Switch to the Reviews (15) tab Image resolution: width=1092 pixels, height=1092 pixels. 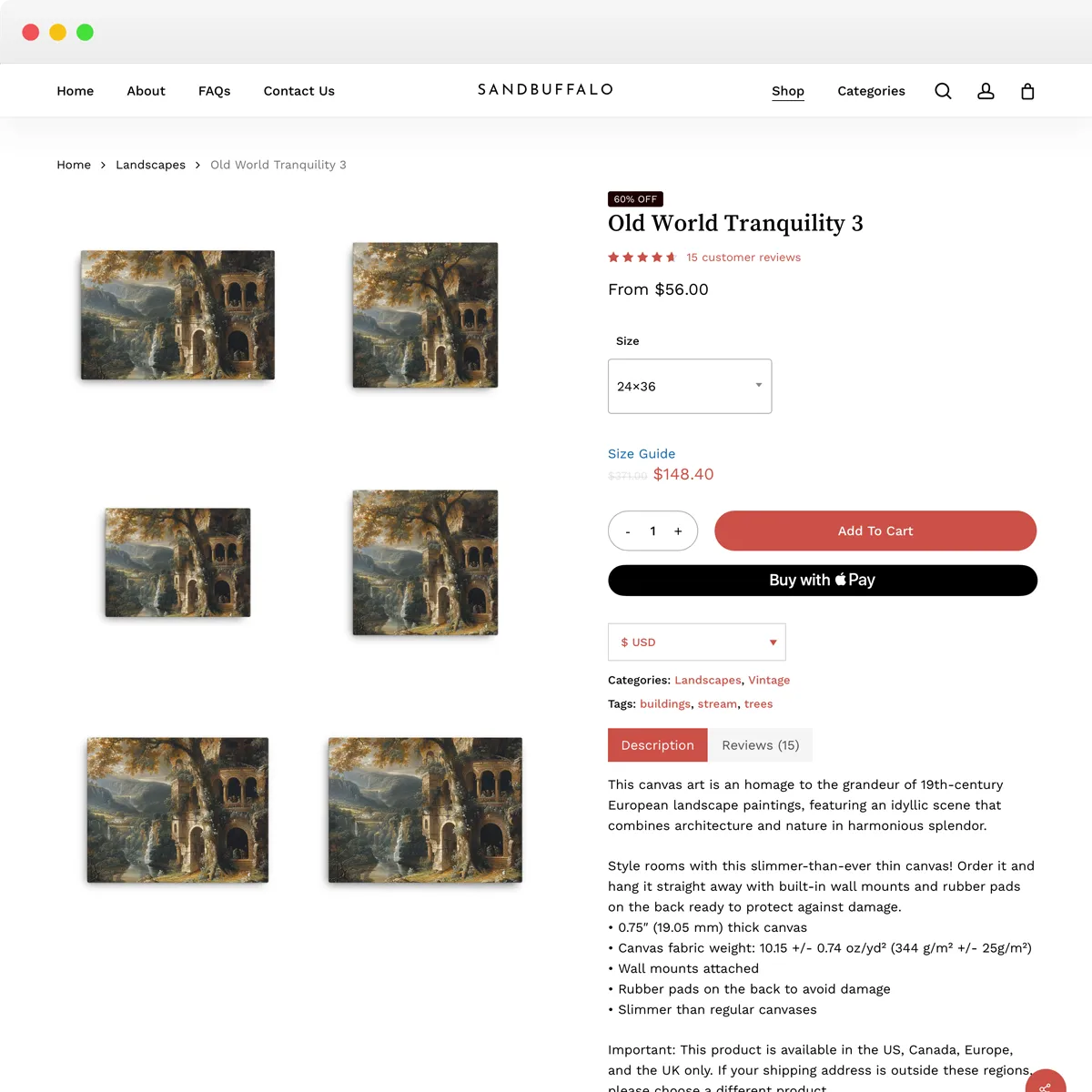[x=761, y=745]
